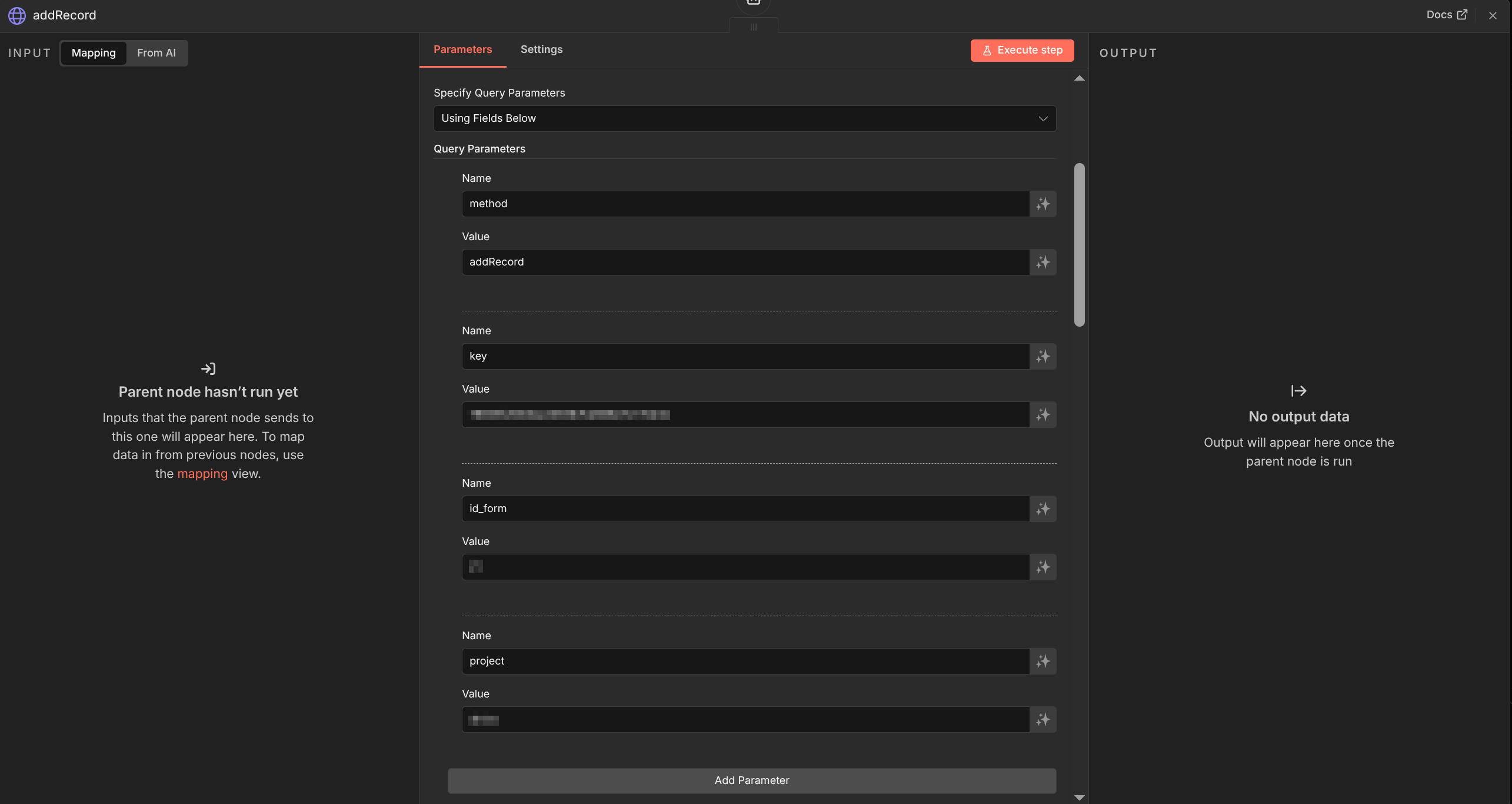This screenshot has height=804, width=1512.
Task: Click the parameters panel scrollbar thumb
Action: pyautogui.click(x=1079, y=244)
